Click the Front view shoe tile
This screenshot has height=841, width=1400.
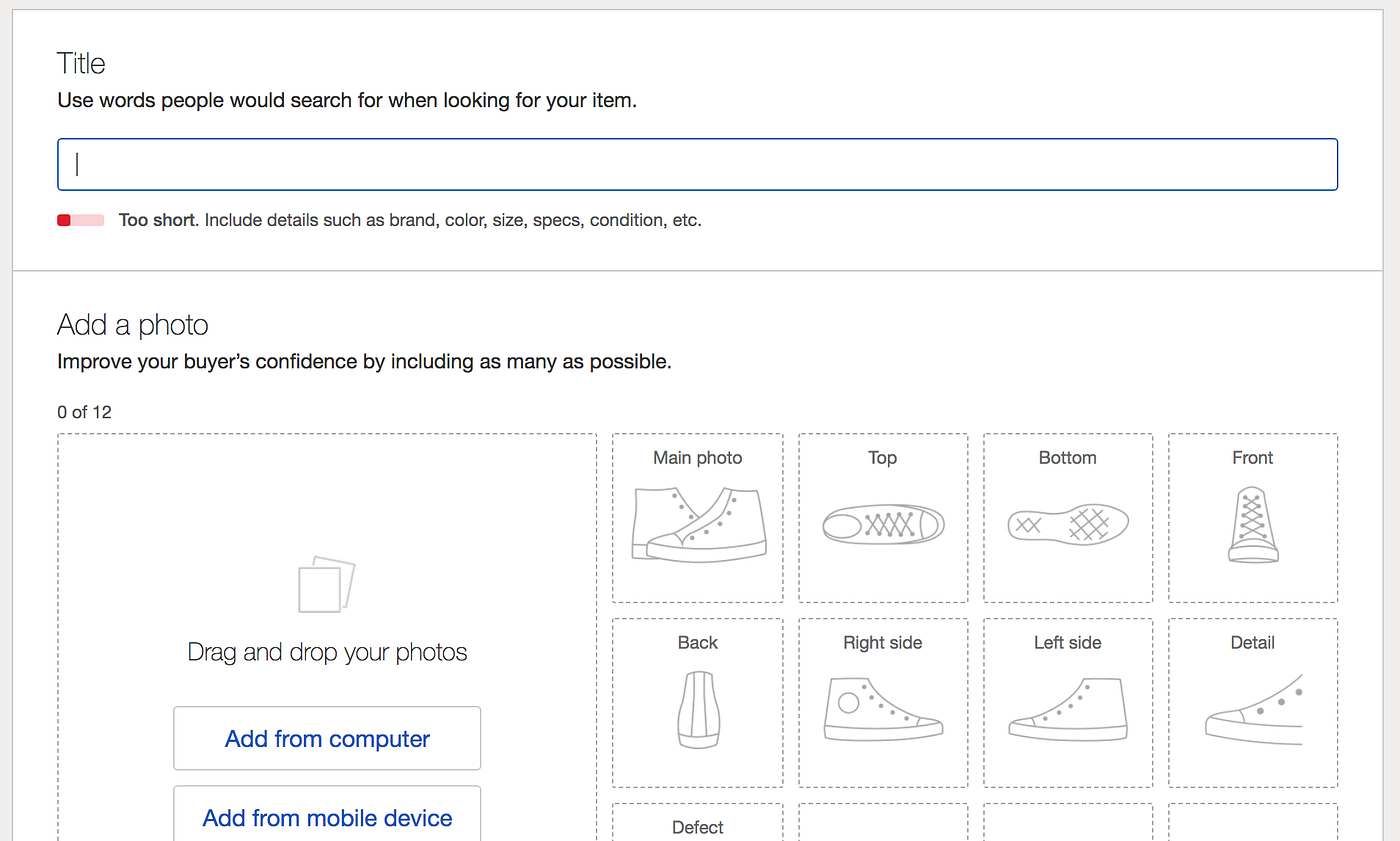pos(1252,517)
